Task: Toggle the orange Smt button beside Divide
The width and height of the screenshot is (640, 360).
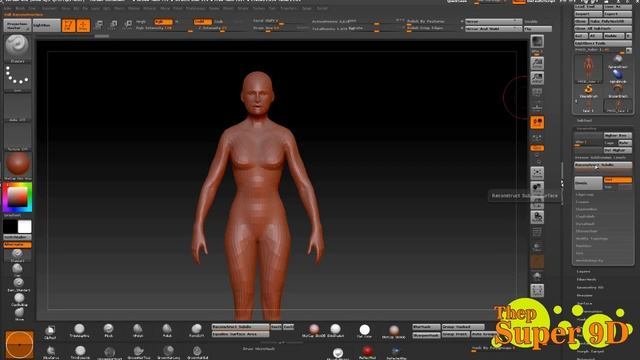Action: coord(618,180)
